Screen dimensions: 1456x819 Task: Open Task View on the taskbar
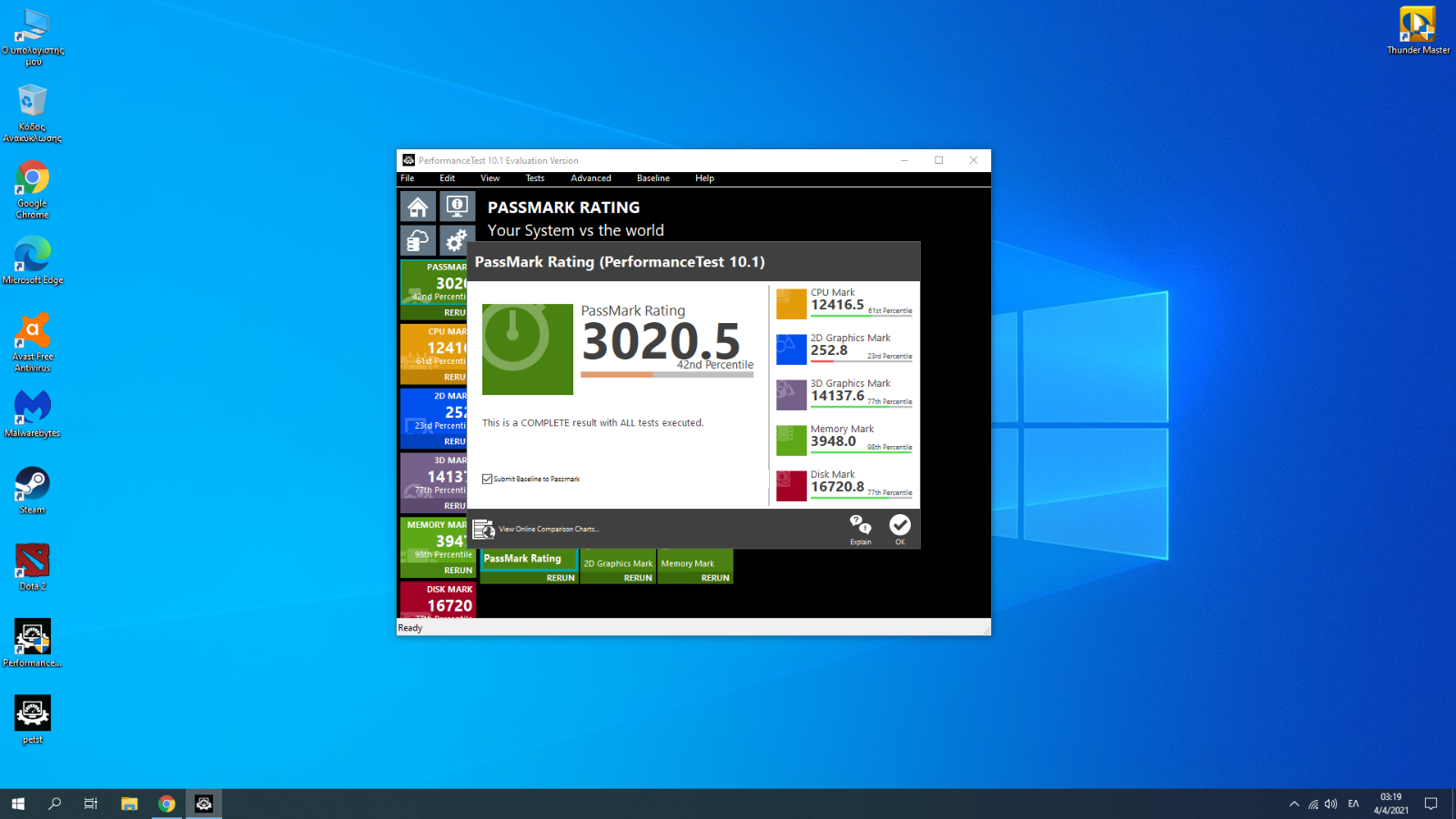click(x=91, y=804)
